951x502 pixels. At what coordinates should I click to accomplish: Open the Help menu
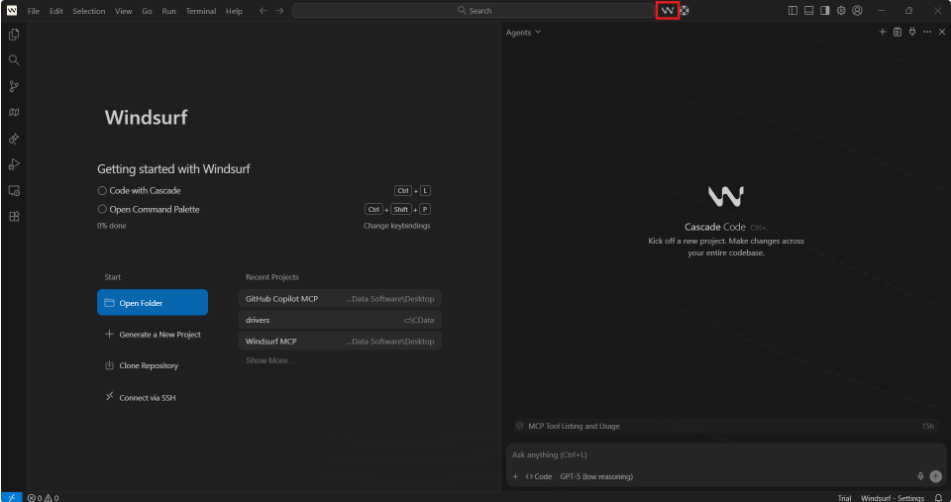tap(234, 11)
